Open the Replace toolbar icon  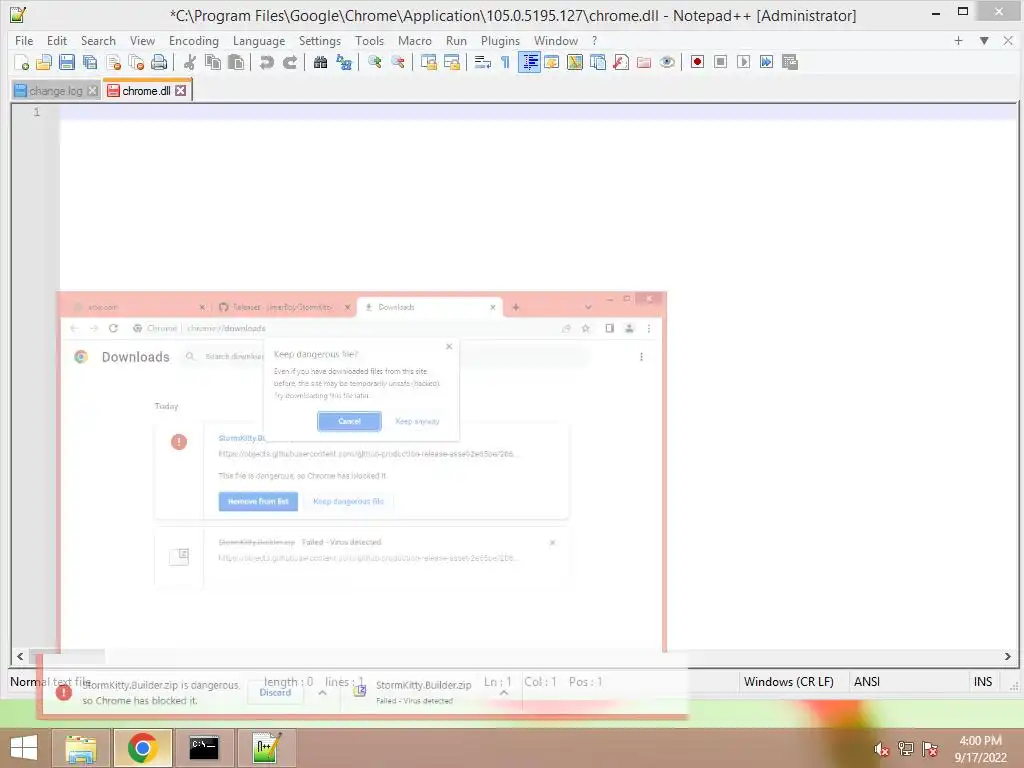344,62
